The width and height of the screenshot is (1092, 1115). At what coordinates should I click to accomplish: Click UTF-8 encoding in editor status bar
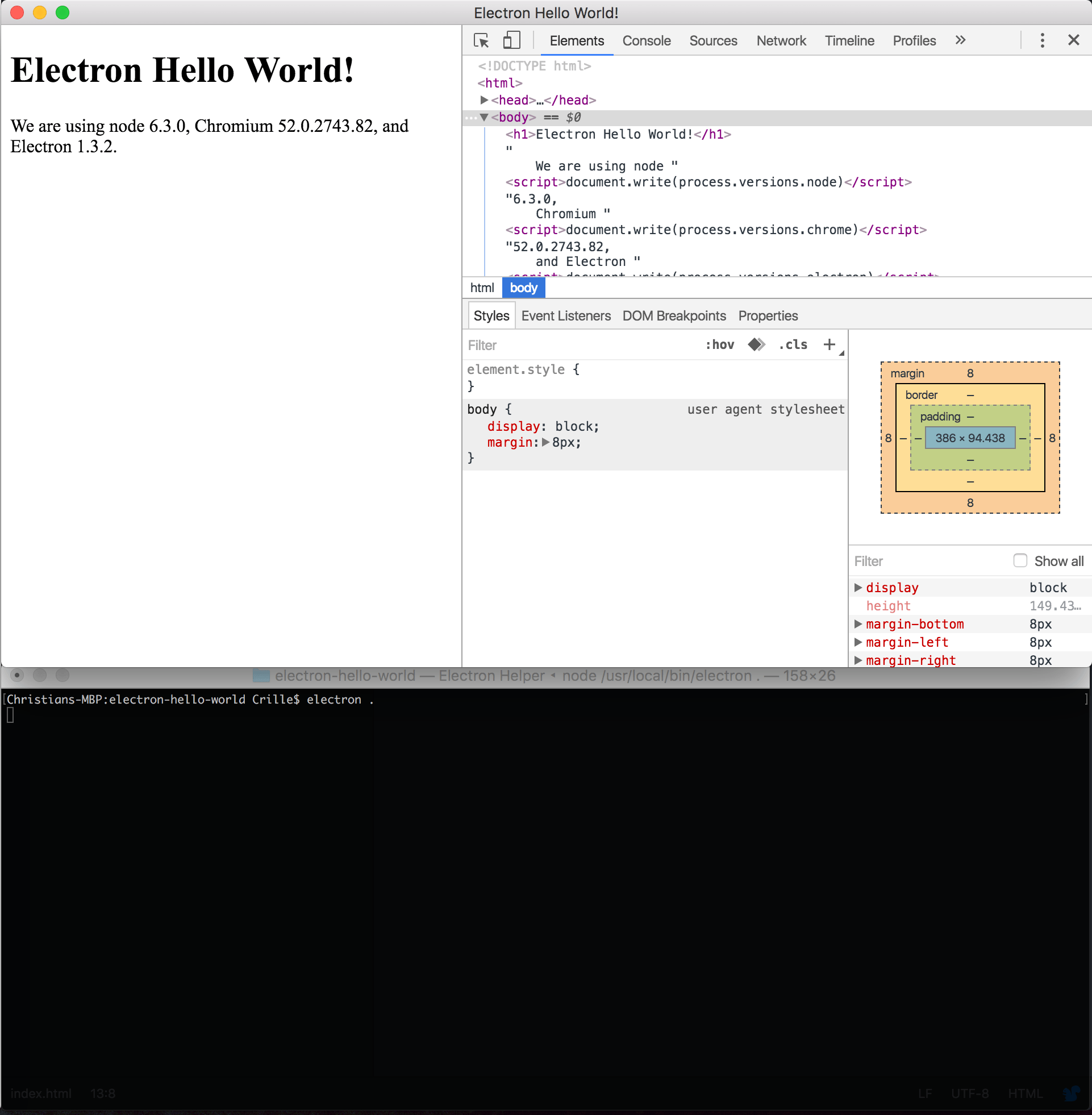(x=970, y=1094)
